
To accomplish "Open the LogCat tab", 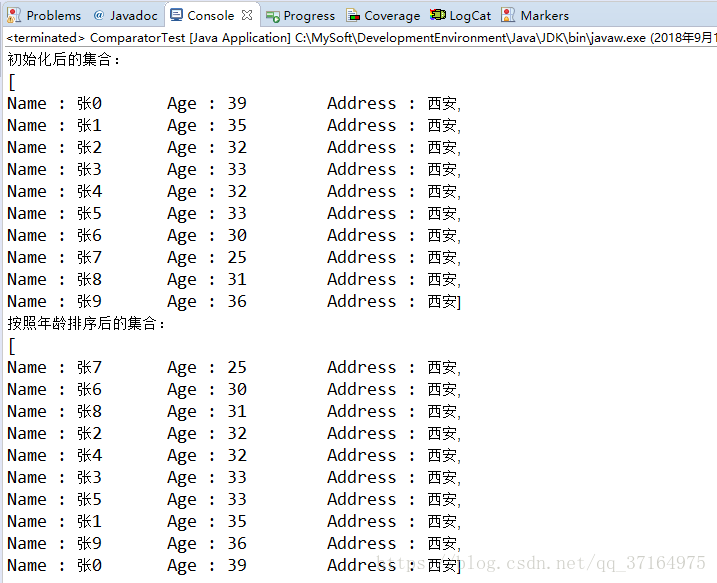I will click(x=460, y=16).
